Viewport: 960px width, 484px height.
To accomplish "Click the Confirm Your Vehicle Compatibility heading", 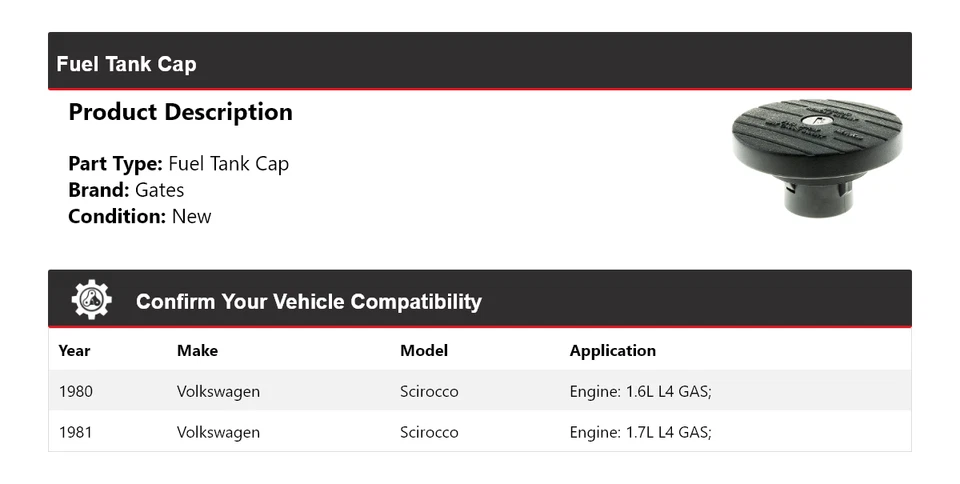I will point(308,301).
